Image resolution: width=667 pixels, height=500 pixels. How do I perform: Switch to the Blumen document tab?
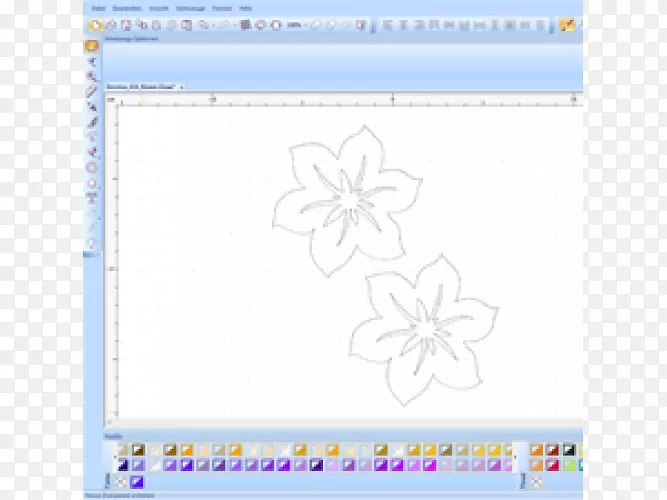(x=139, y=87)
